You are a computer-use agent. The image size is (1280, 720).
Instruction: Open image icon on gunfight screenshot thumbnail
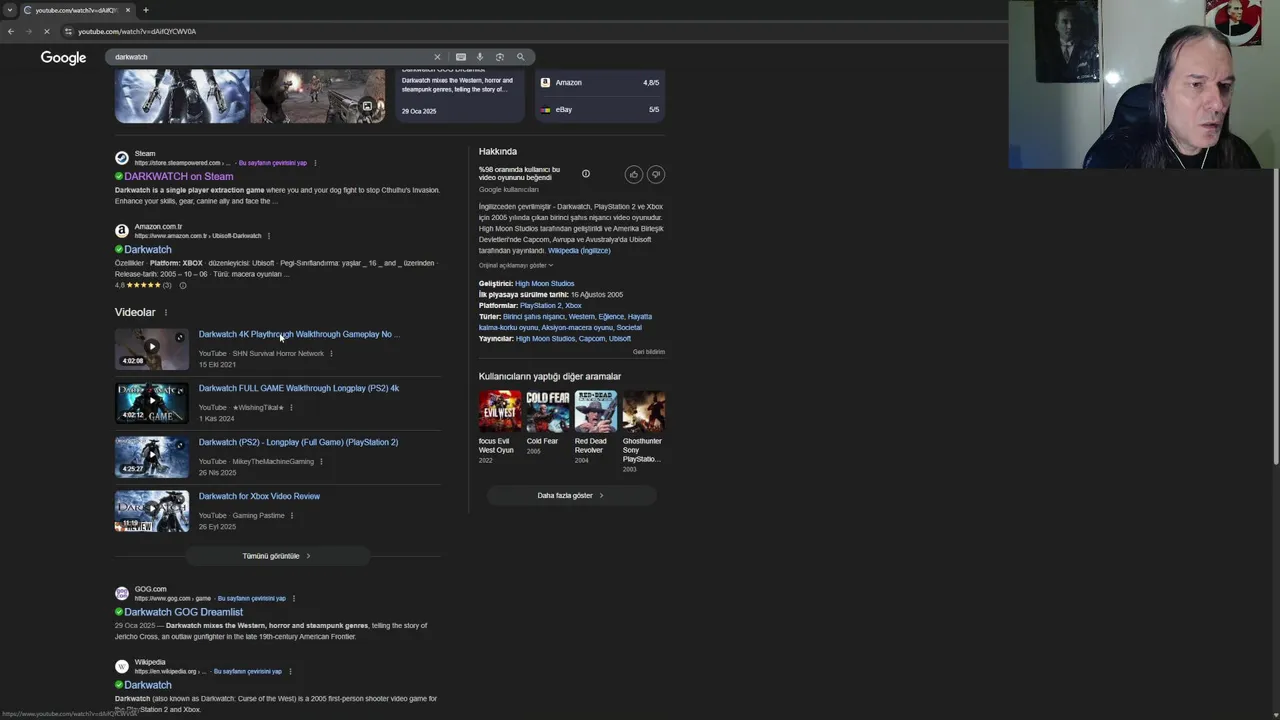point(367,106)
